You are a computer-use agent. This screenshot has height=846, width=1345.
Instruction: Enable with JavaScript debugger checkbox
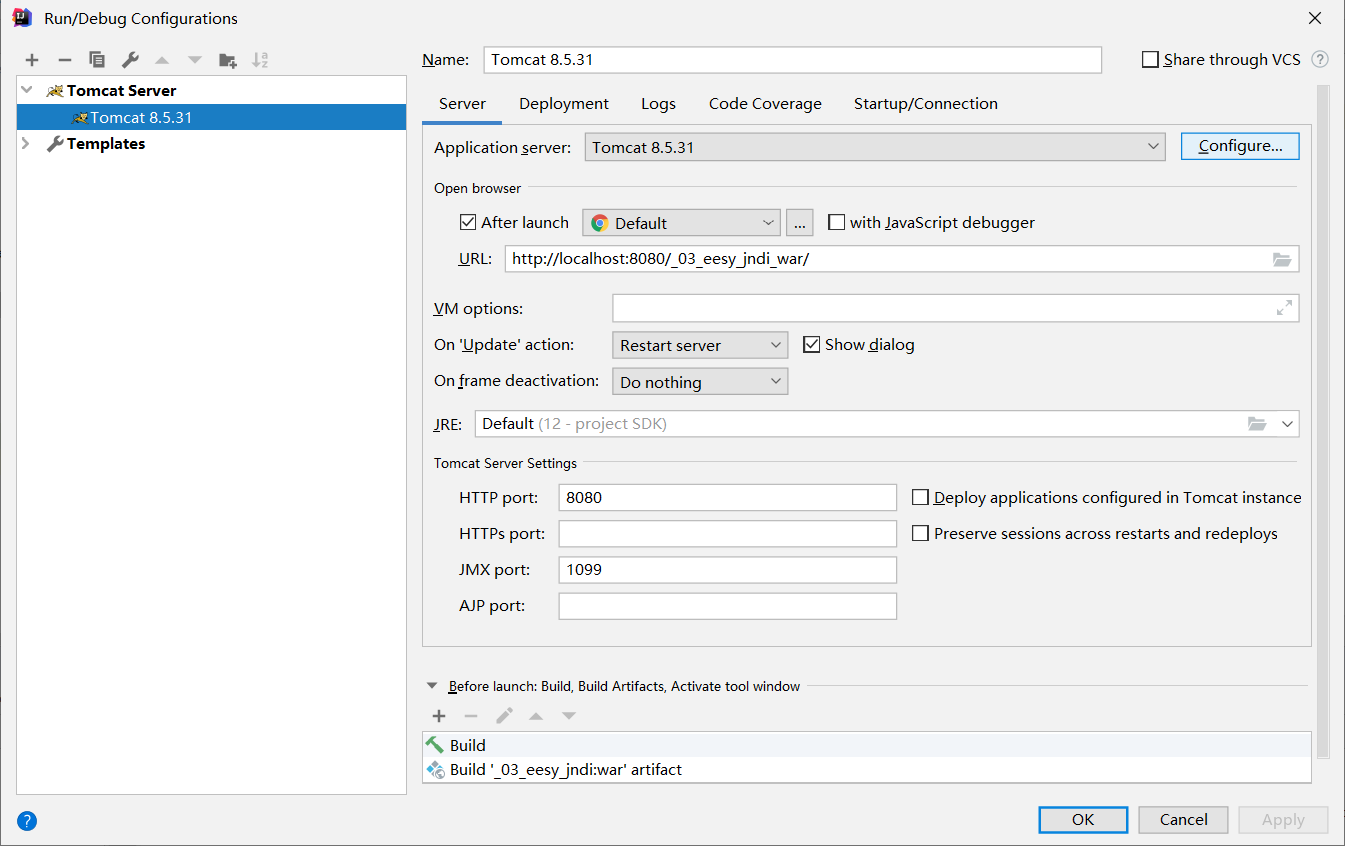pyautogui.click(x=837, y=222)
